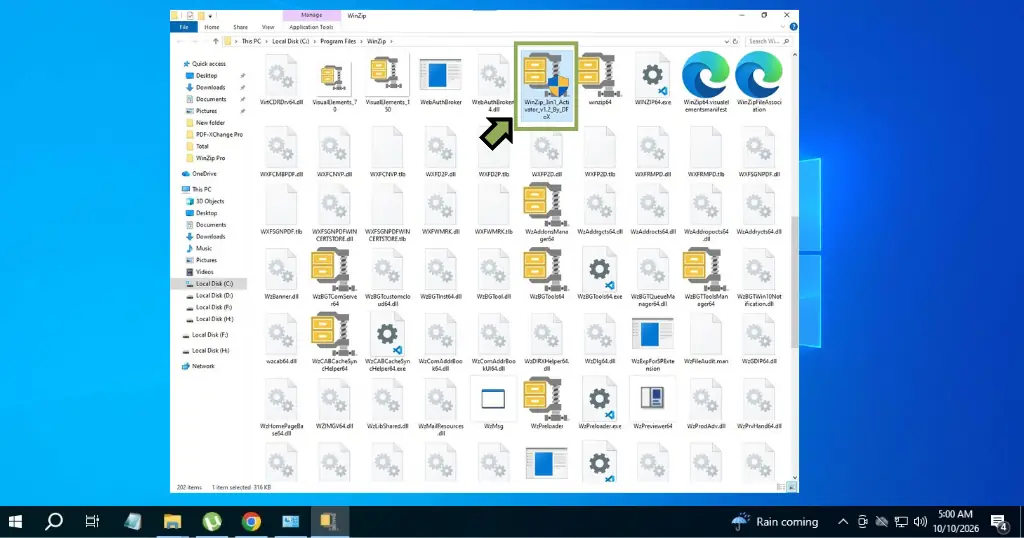This screenshot has width=1024, height=538.
Task: Select the WzExpForSPExtension application icon
Action: click(652, 334)
